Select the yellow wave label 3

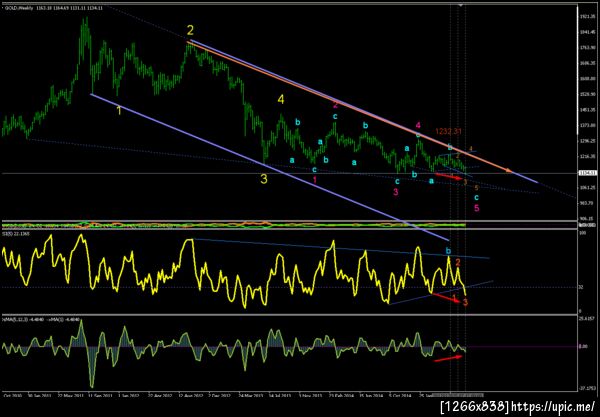pos(264,179)
